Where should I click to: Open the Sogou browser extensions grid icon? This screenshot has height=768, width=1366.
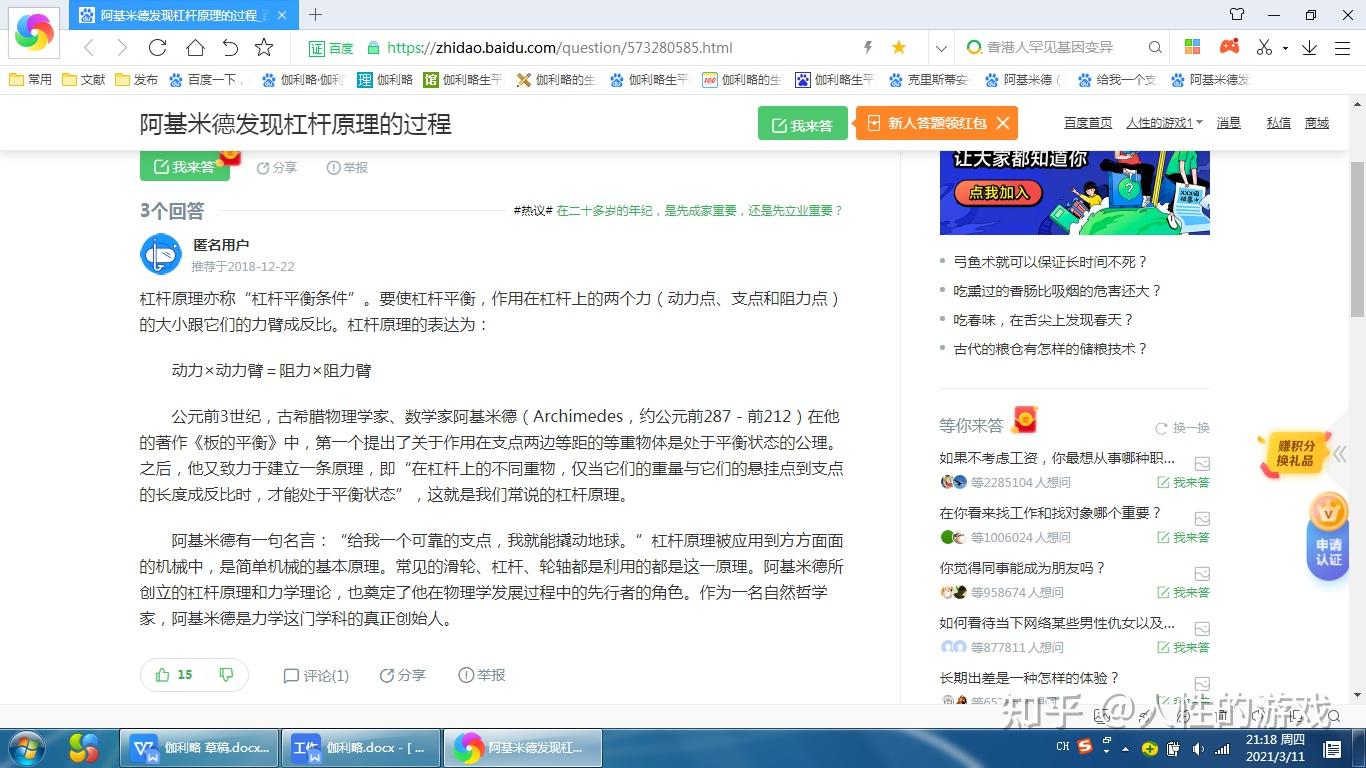(1192, 47)
